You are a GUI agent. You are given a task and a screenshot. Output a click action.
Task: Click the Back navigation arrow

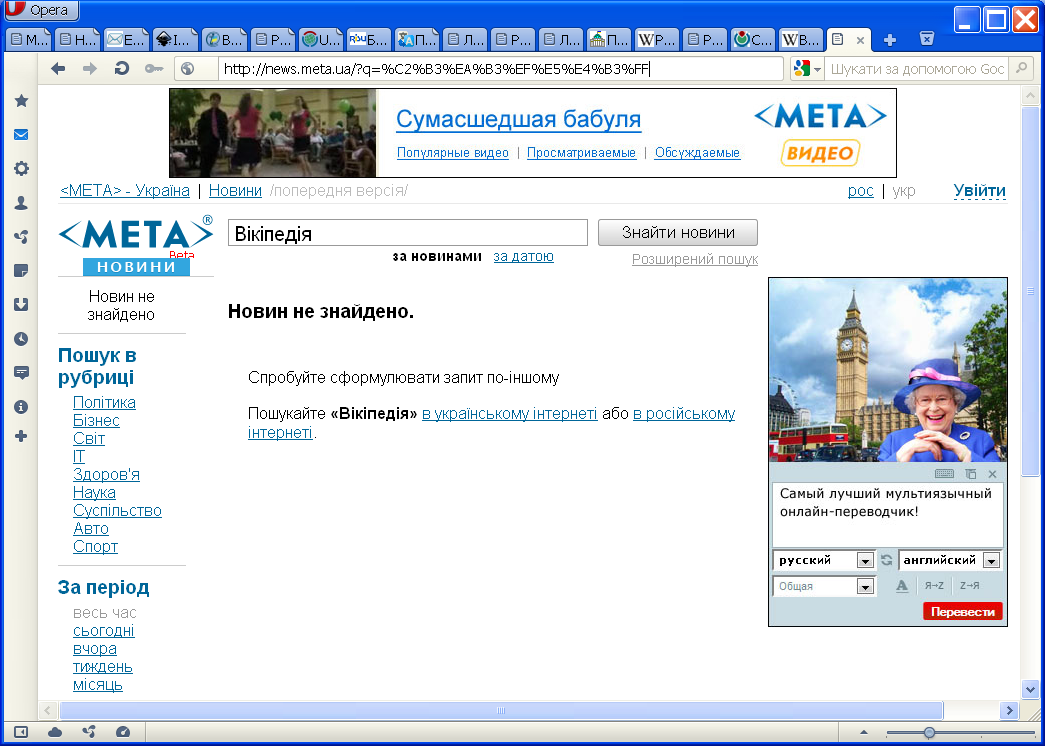[x=58, y=69]
